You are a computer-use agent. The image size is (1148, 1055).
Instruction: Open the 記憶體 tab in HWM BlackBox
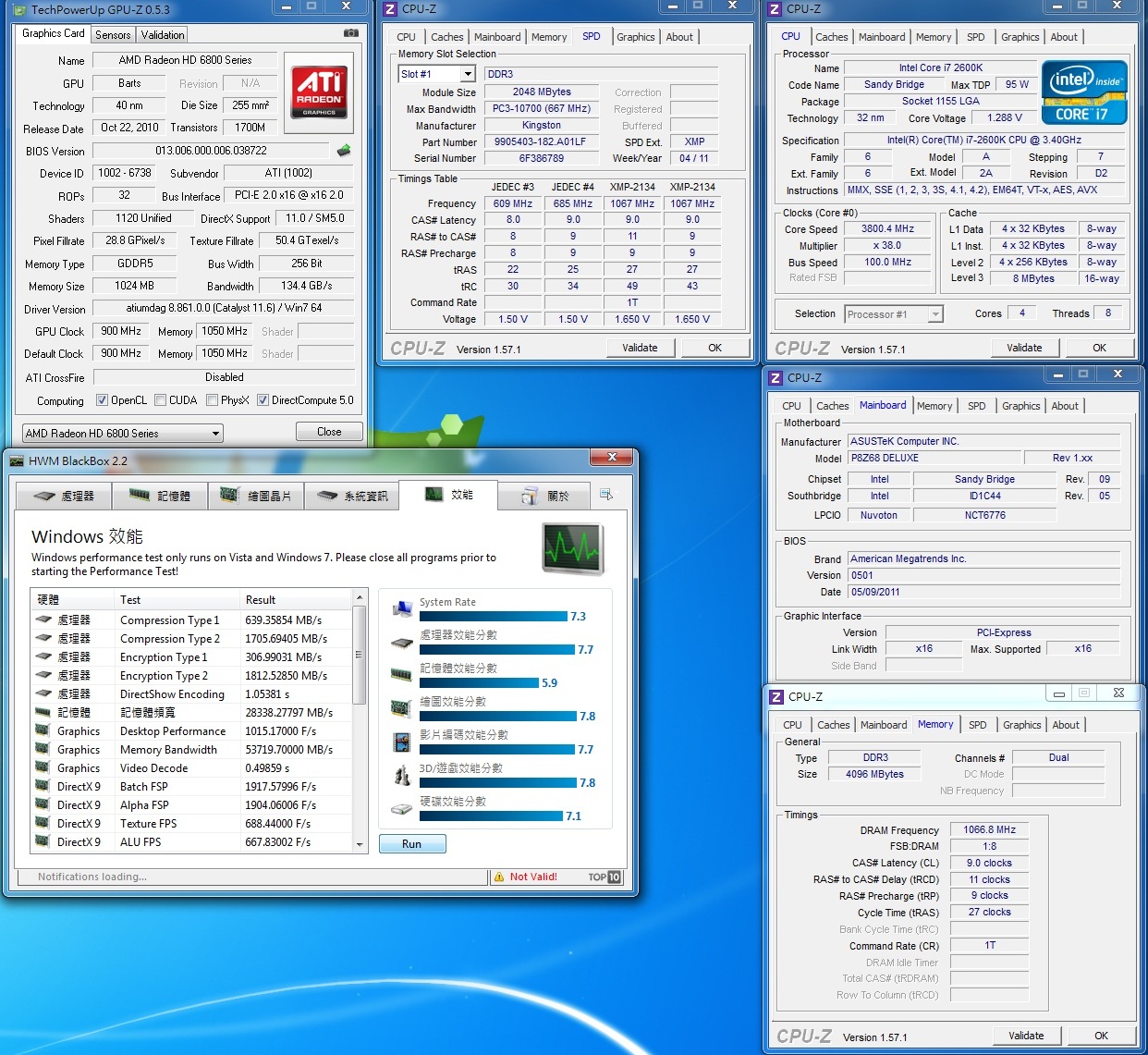[160, 496]
